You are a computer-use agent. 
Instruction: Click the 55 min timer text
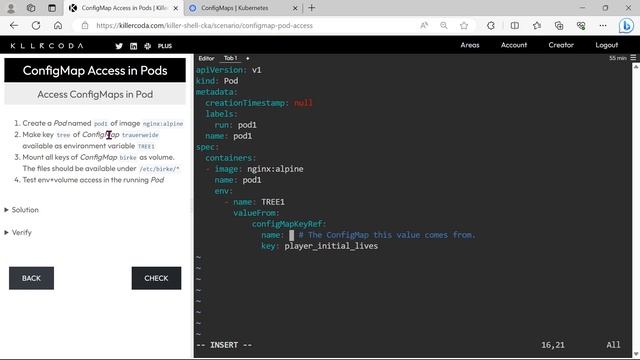pyautogui.click(x=618, y=58)
